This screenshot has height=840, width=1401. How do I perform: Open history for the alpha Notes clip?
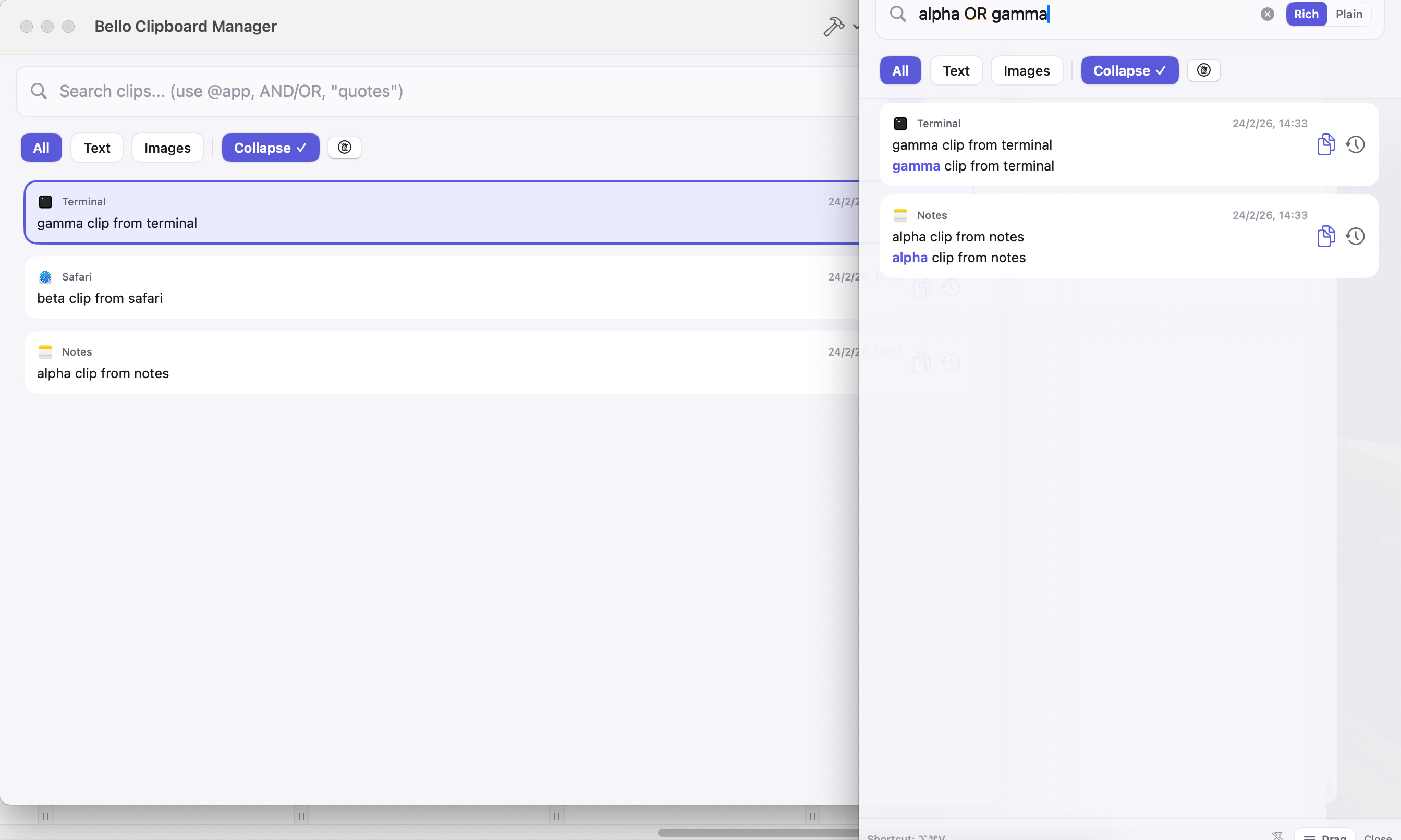(x=1356, y=236)
